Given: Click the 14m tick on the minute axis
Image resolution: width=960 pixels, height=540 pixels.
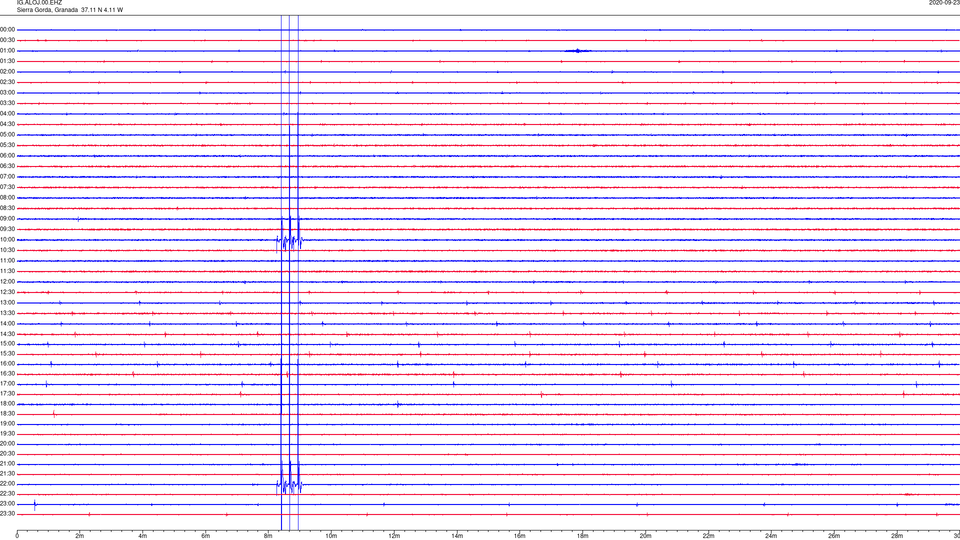Looking at the screenshot, I should click(457, 536).
